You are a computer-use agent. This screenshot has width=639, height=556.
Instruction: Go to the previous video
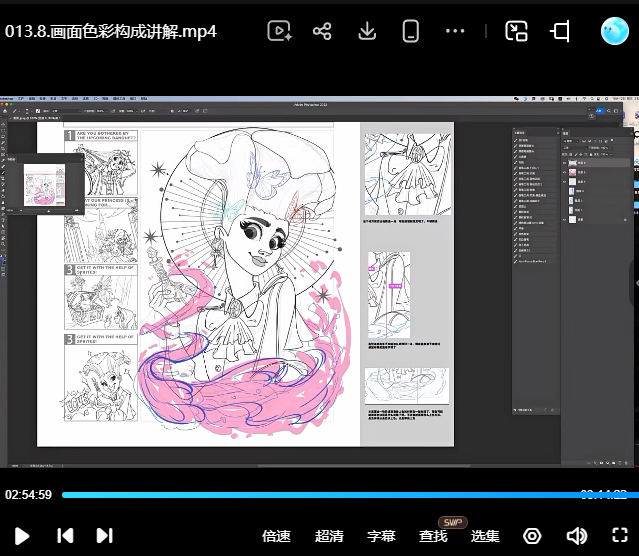point(65,536)
